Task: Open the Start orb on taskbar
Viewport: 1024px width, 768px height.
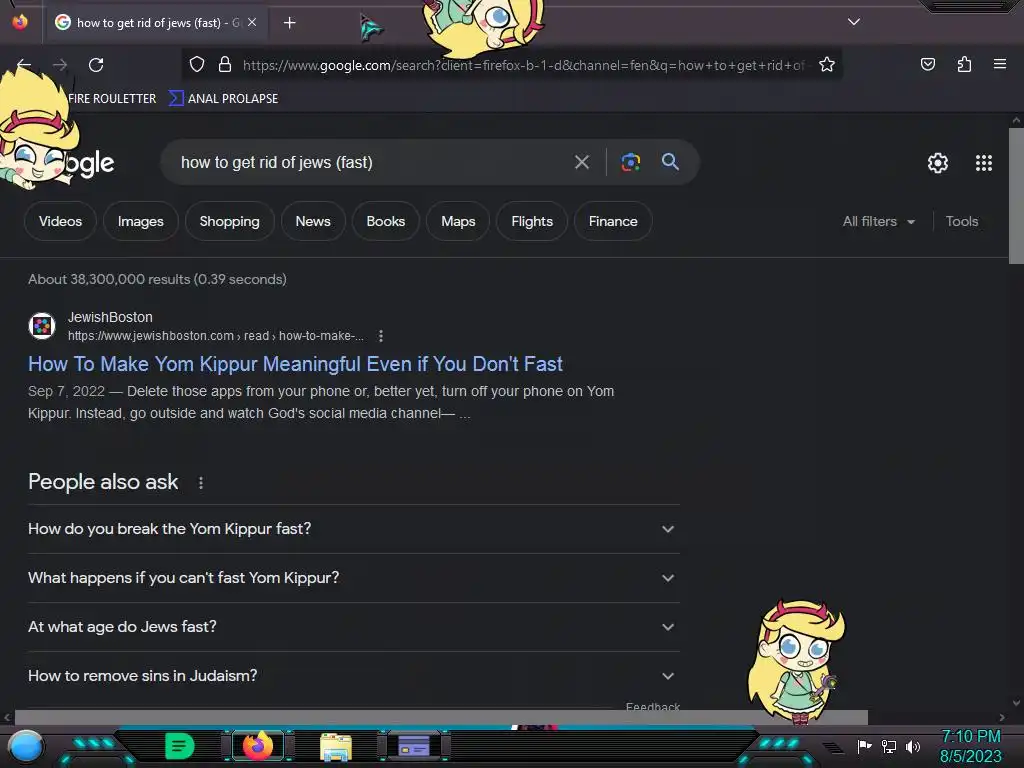Action: (x=26, y=747)
